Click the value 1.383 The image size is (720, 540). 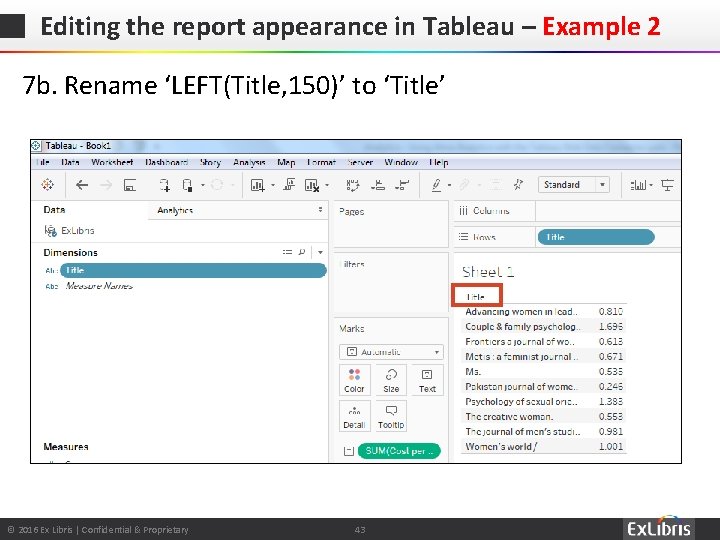pyautogui.click(x=611, y=401)
